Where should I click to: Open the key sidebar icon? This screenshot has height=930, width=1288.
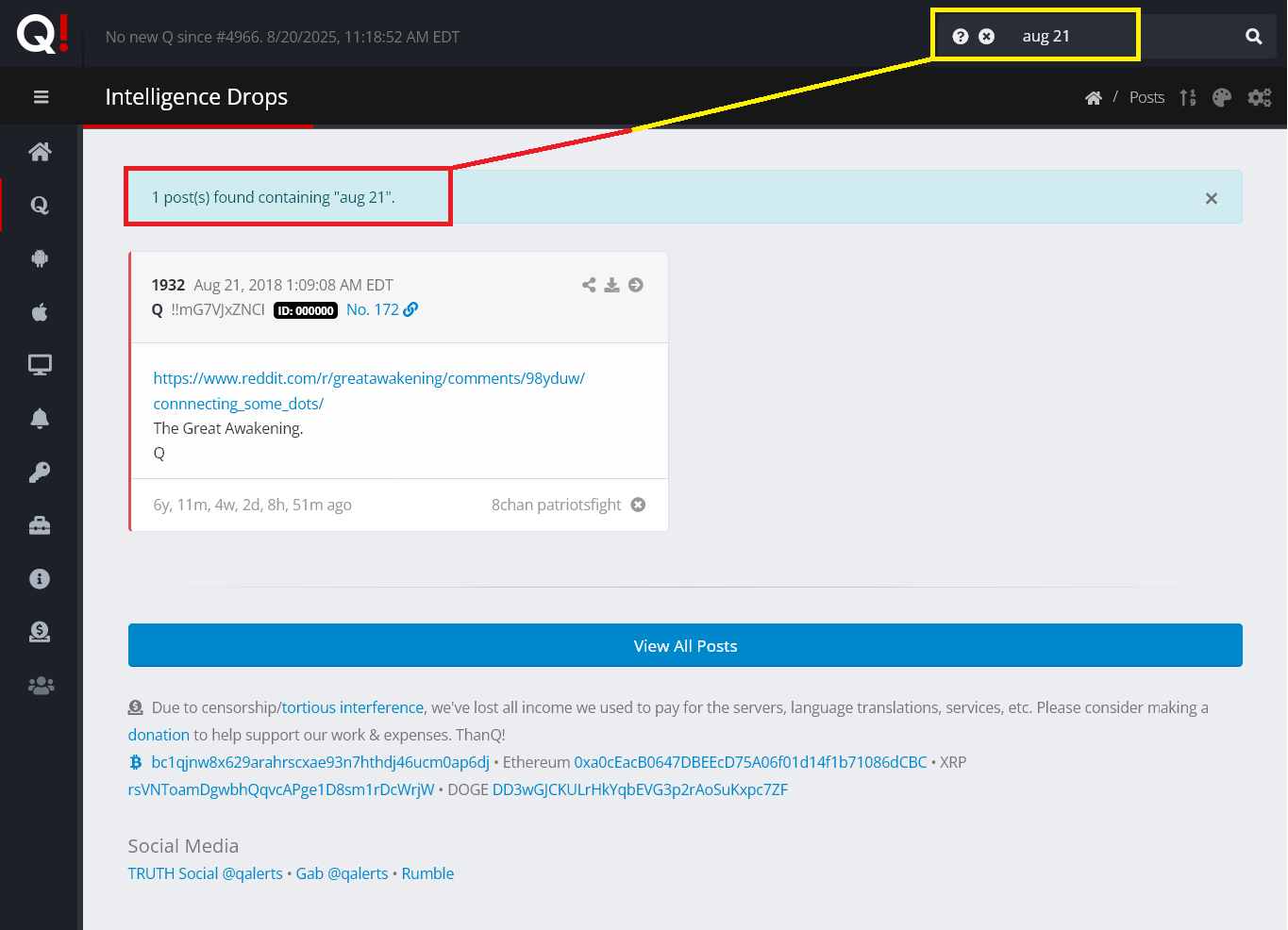40,472
